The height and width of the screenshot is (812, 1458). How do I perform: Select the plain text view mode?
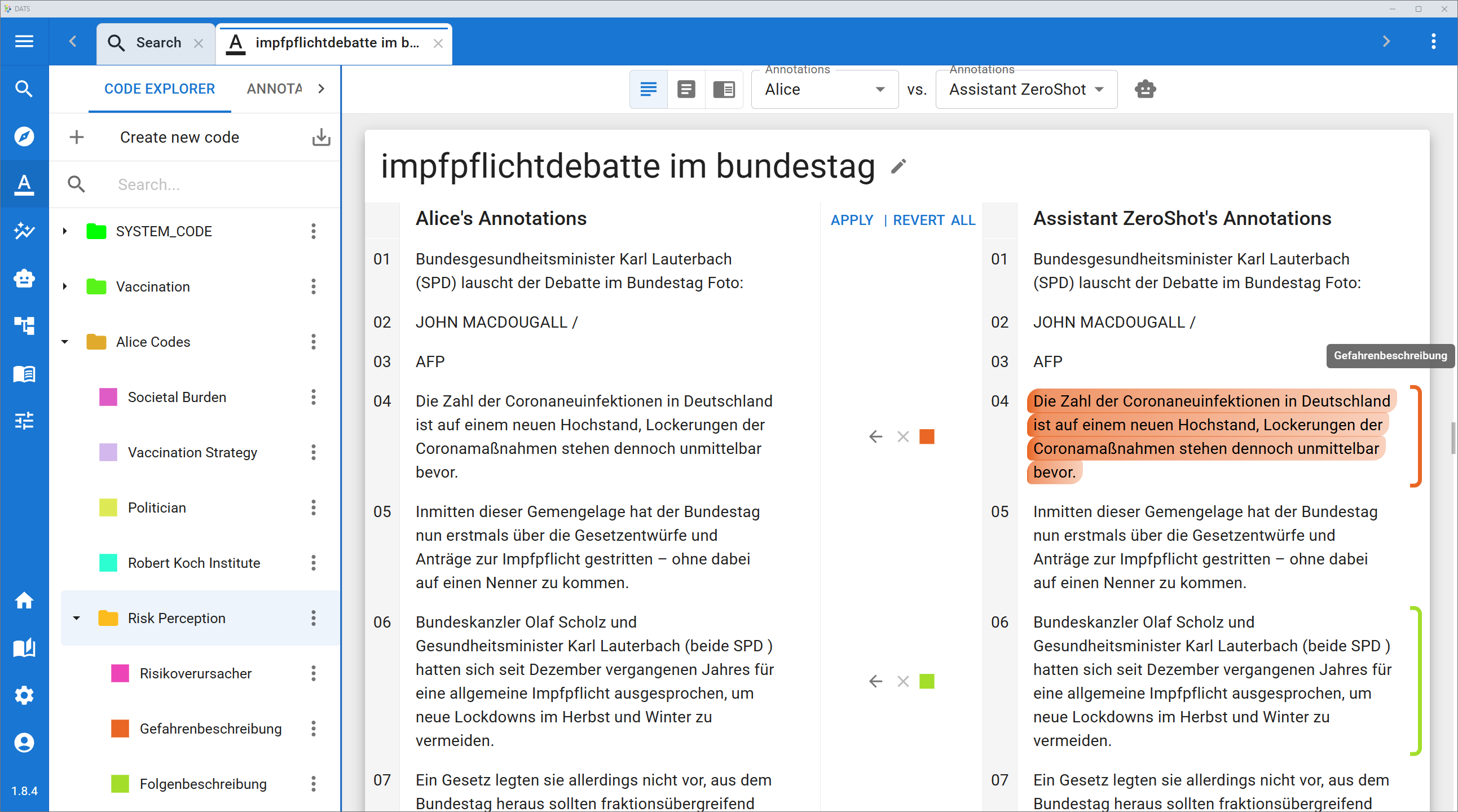649,89
